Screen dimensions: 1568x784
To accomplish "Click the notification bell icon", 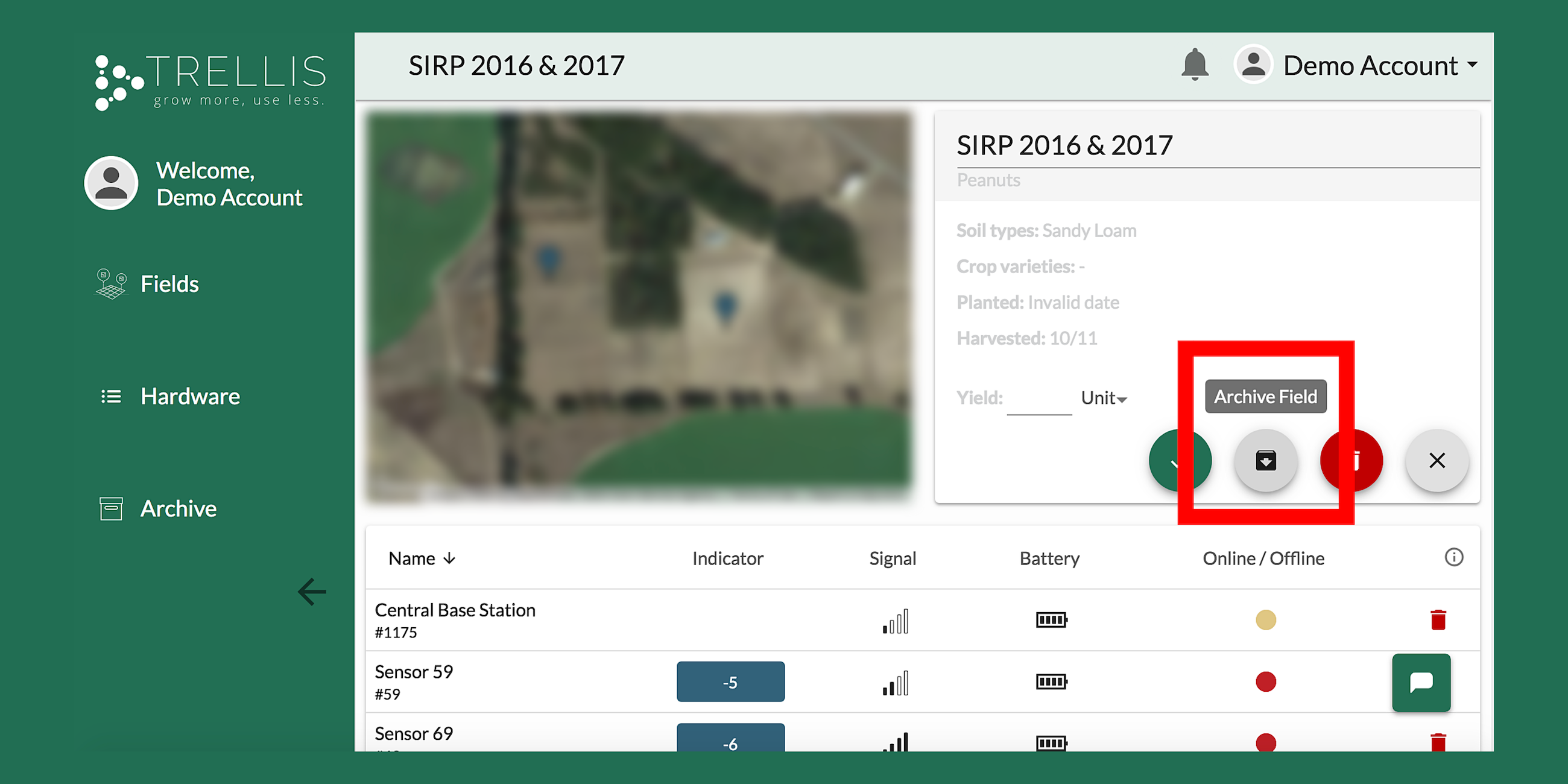I will (x=1194, y=65).
